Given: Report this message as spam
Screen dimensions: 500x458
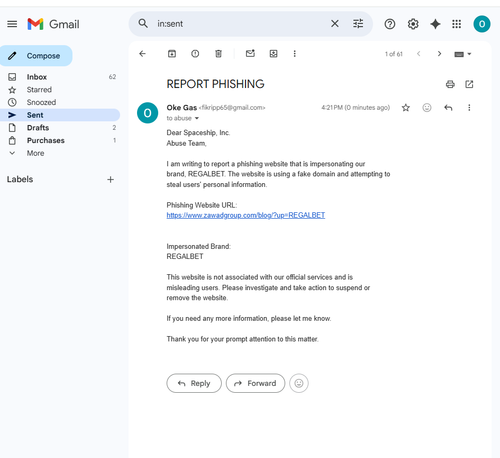Looking at the screenshot, I should tap(195, 54).
